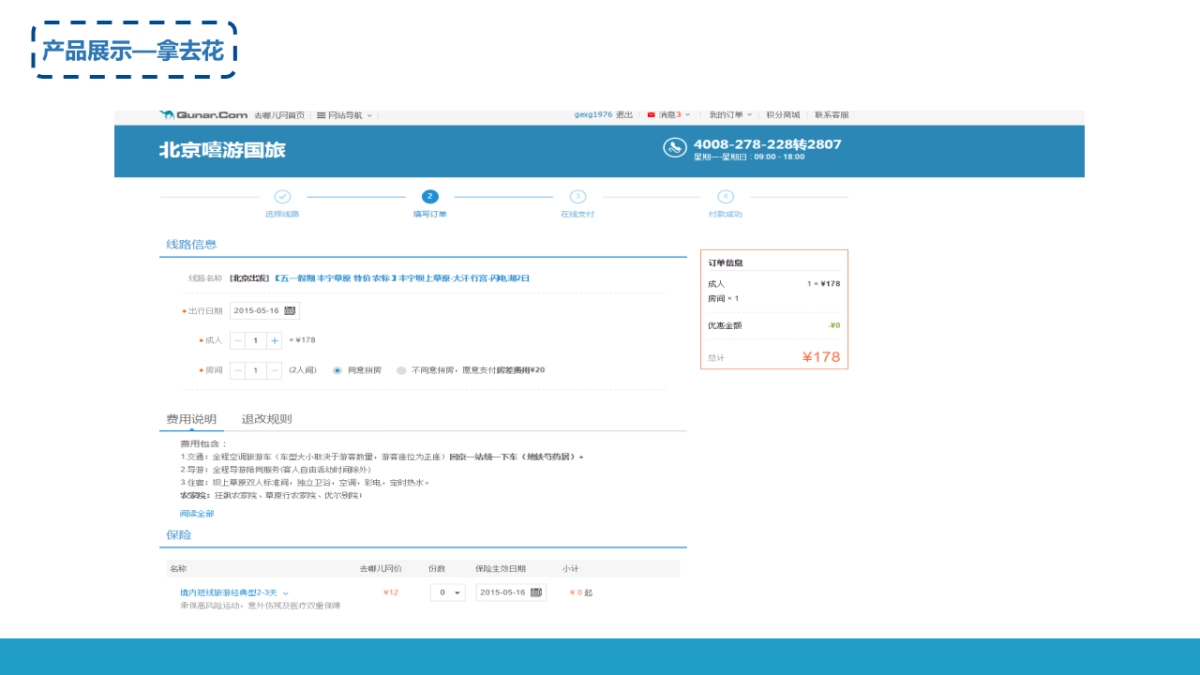Image resolution: width=1200 pixels, height=675 pixels.
Task: Click the step 2 填写订单 circle icon
Action: point(429,195)
